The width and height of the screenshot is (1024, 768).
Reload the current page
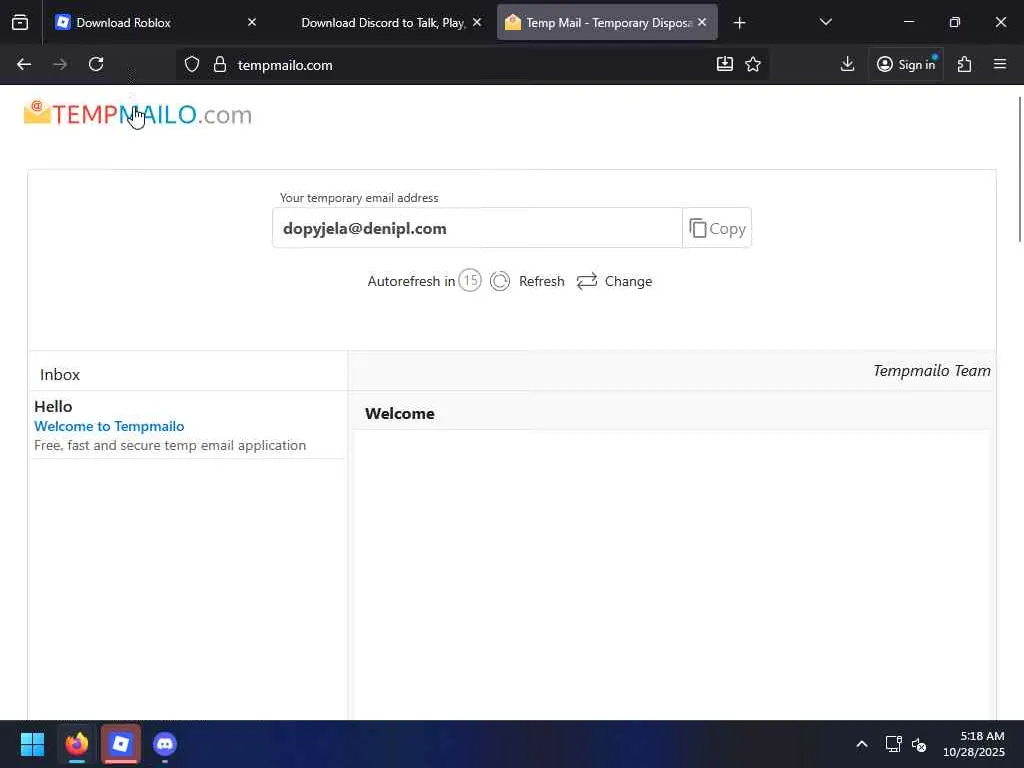[x=96, y=64]
